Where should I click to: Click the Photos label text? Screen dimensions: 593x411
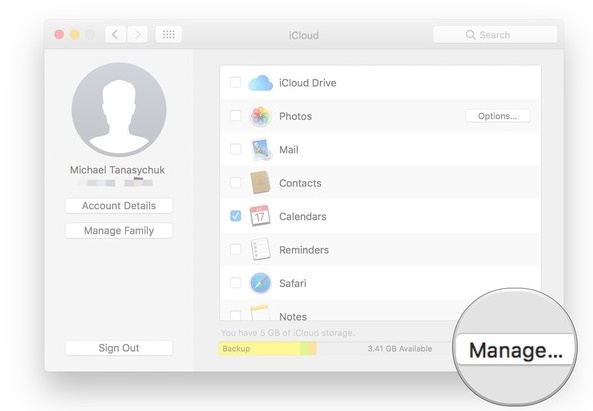pyautogui.click(x=295, y=116)
